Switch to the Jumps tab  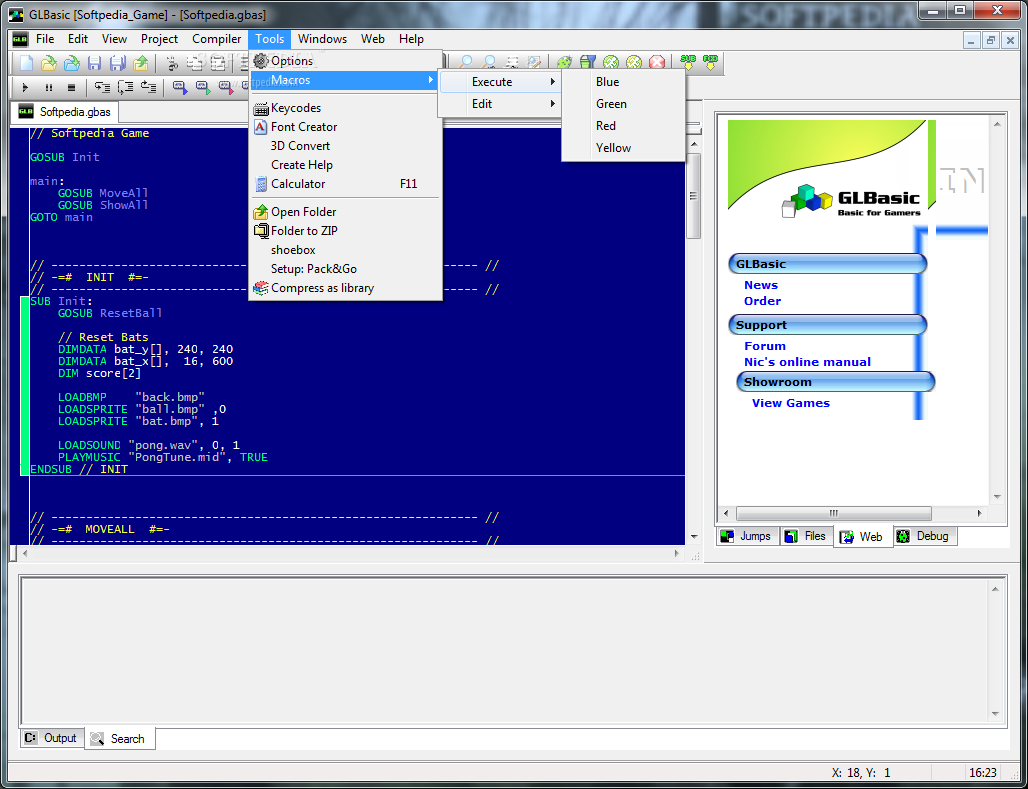[747, 536]
